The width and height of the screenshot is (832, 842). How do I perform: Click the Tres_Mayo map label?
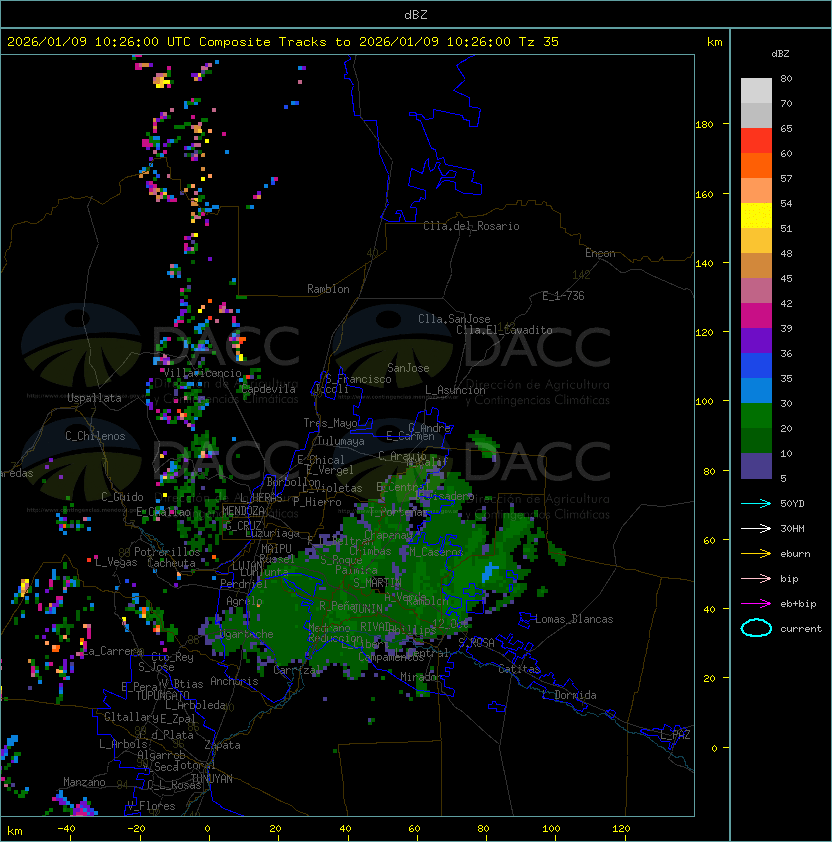pyautogui.click(x=330, y=423)
